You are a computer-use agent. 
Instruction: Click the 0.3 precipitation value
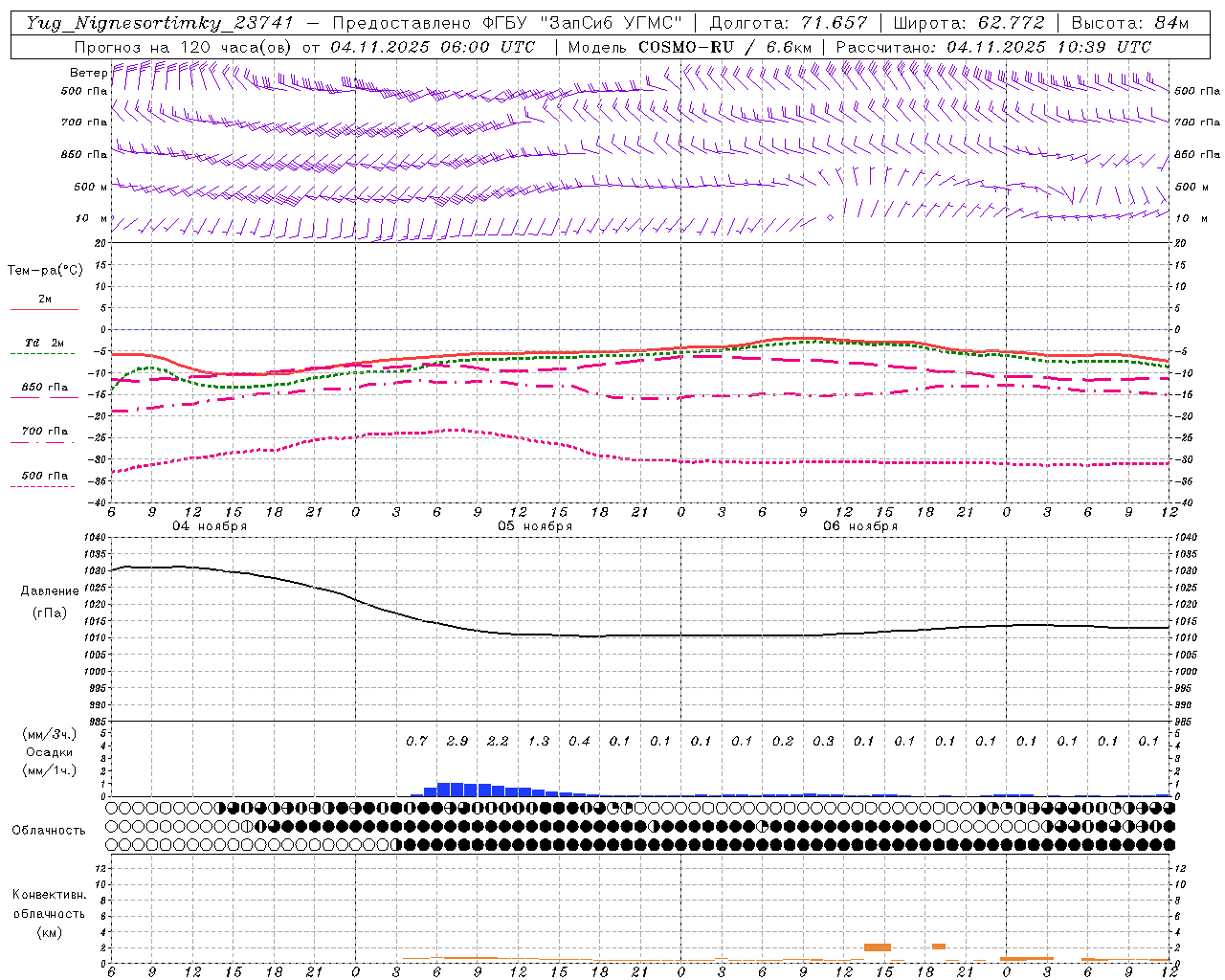coord(823,741)
